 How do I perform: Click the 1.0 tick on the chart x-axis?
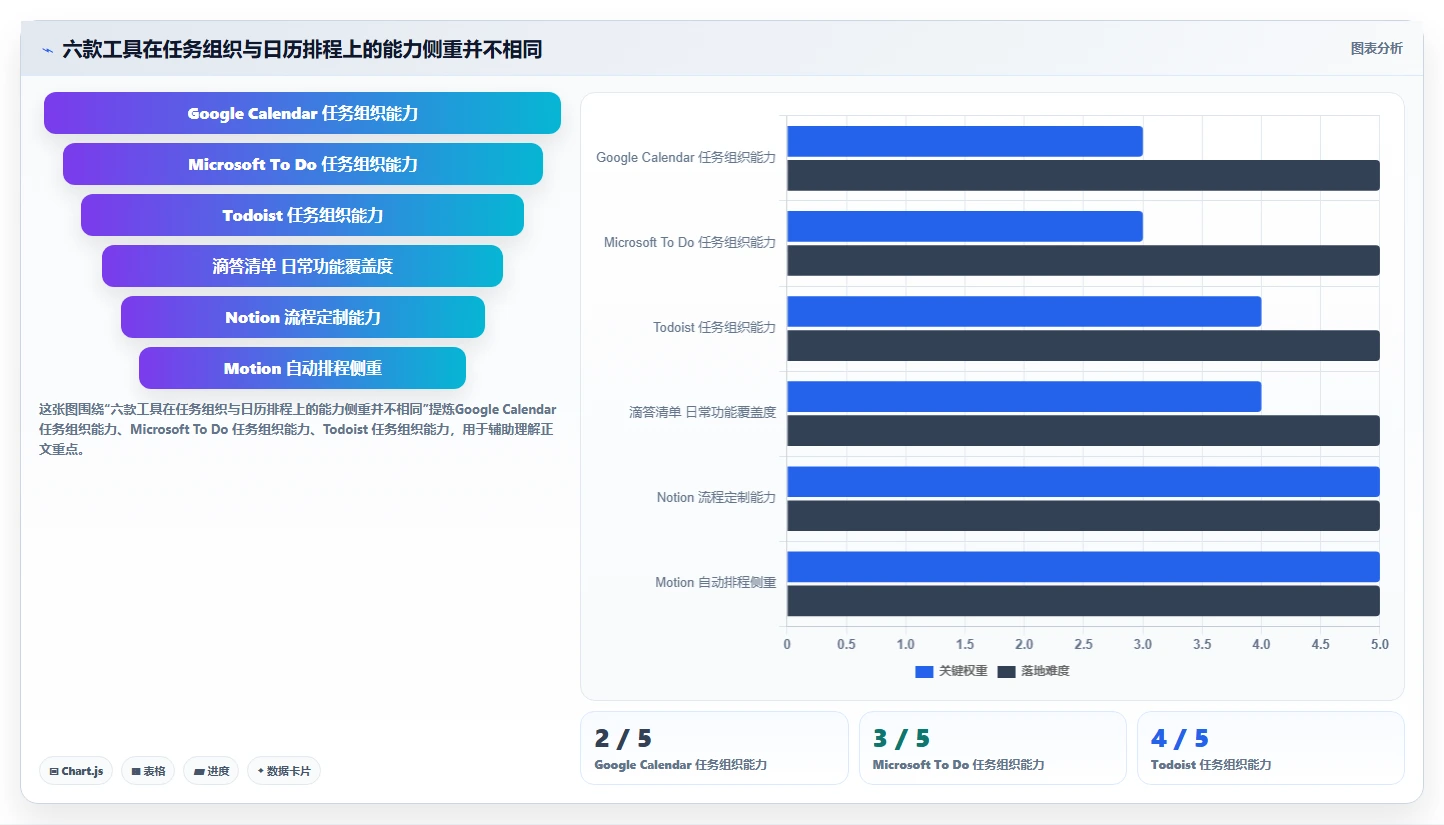(x=906, y=645)
